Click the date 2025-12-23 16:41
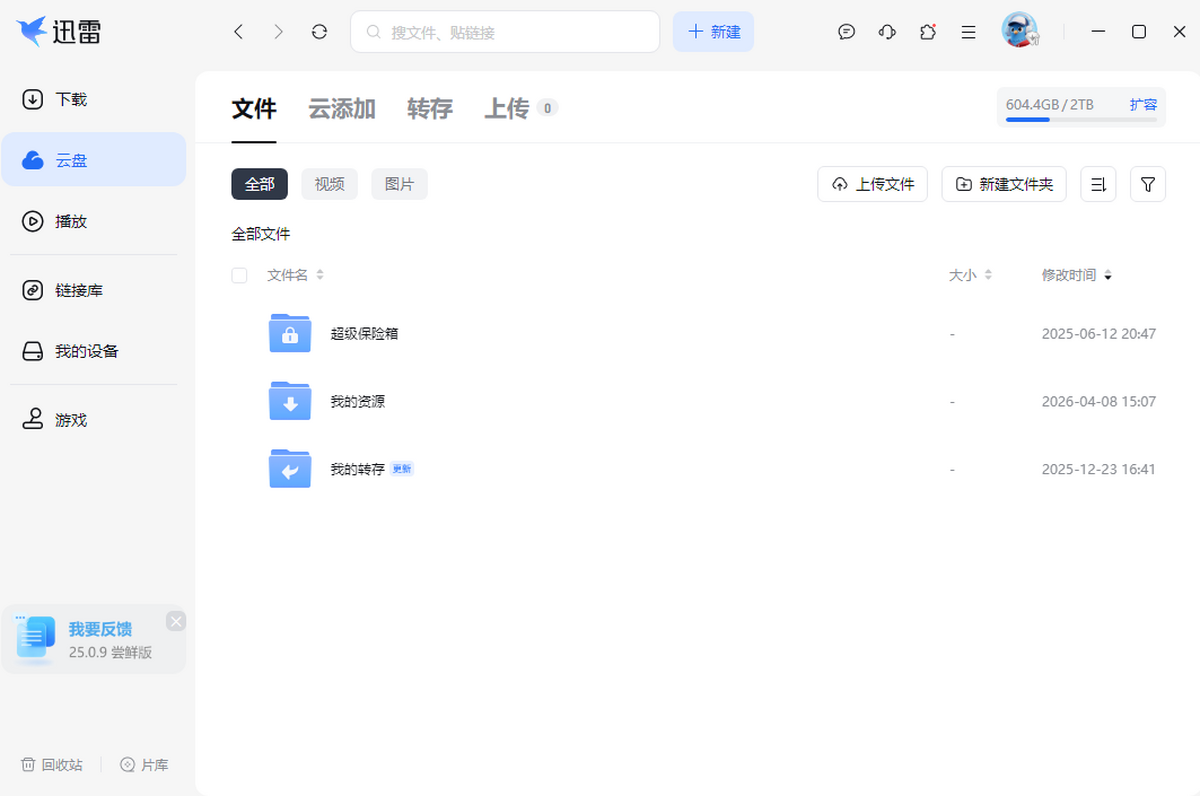The image size is (1200, 796). [x=1098, y=469]
